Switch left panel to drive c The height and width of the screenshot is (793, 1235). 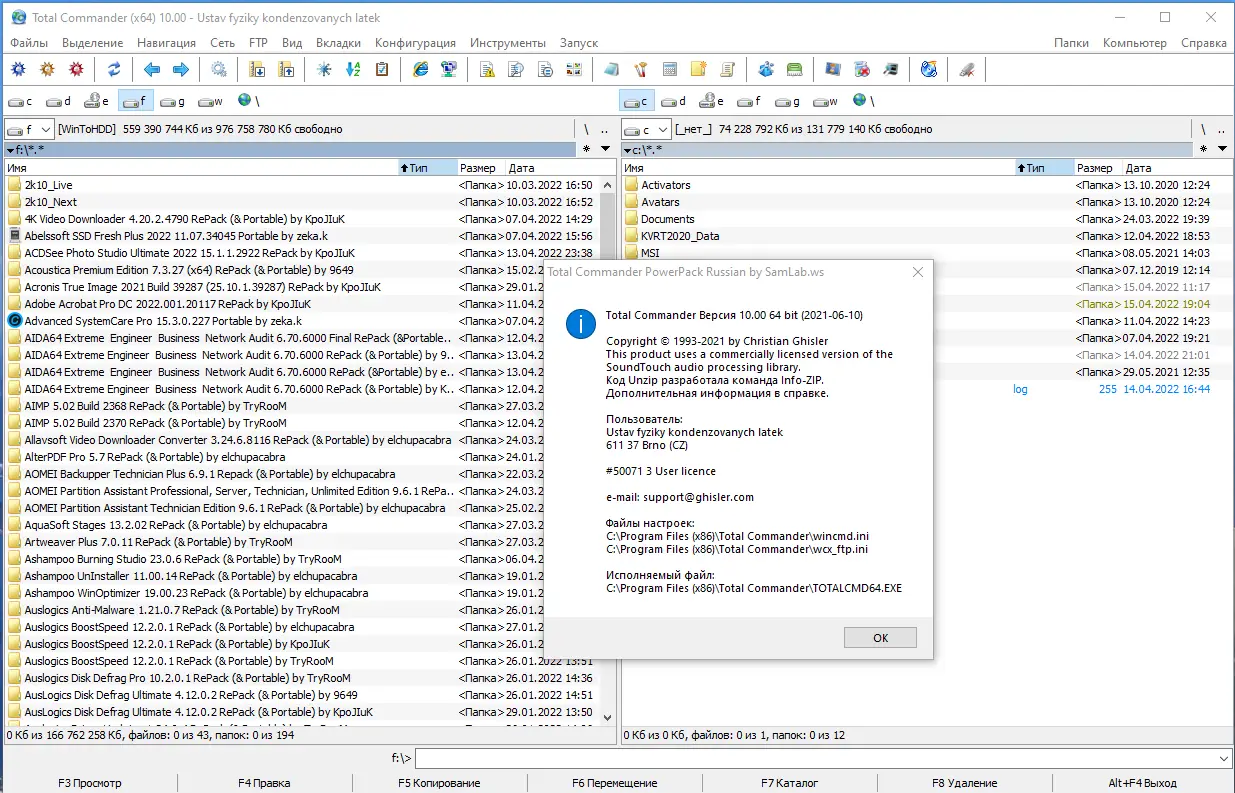click(21, 101)
